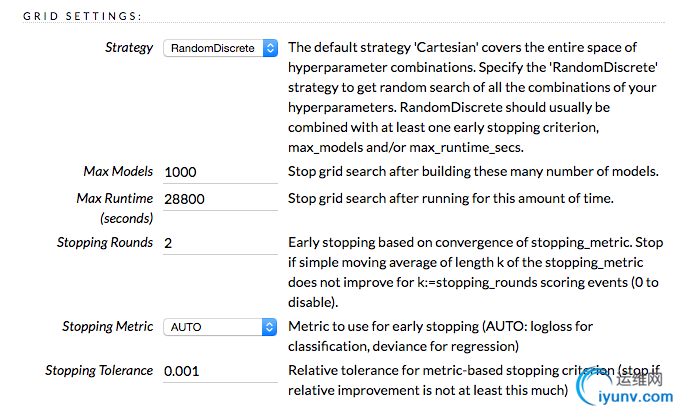Click the Max Models field containing 1000

220,172
